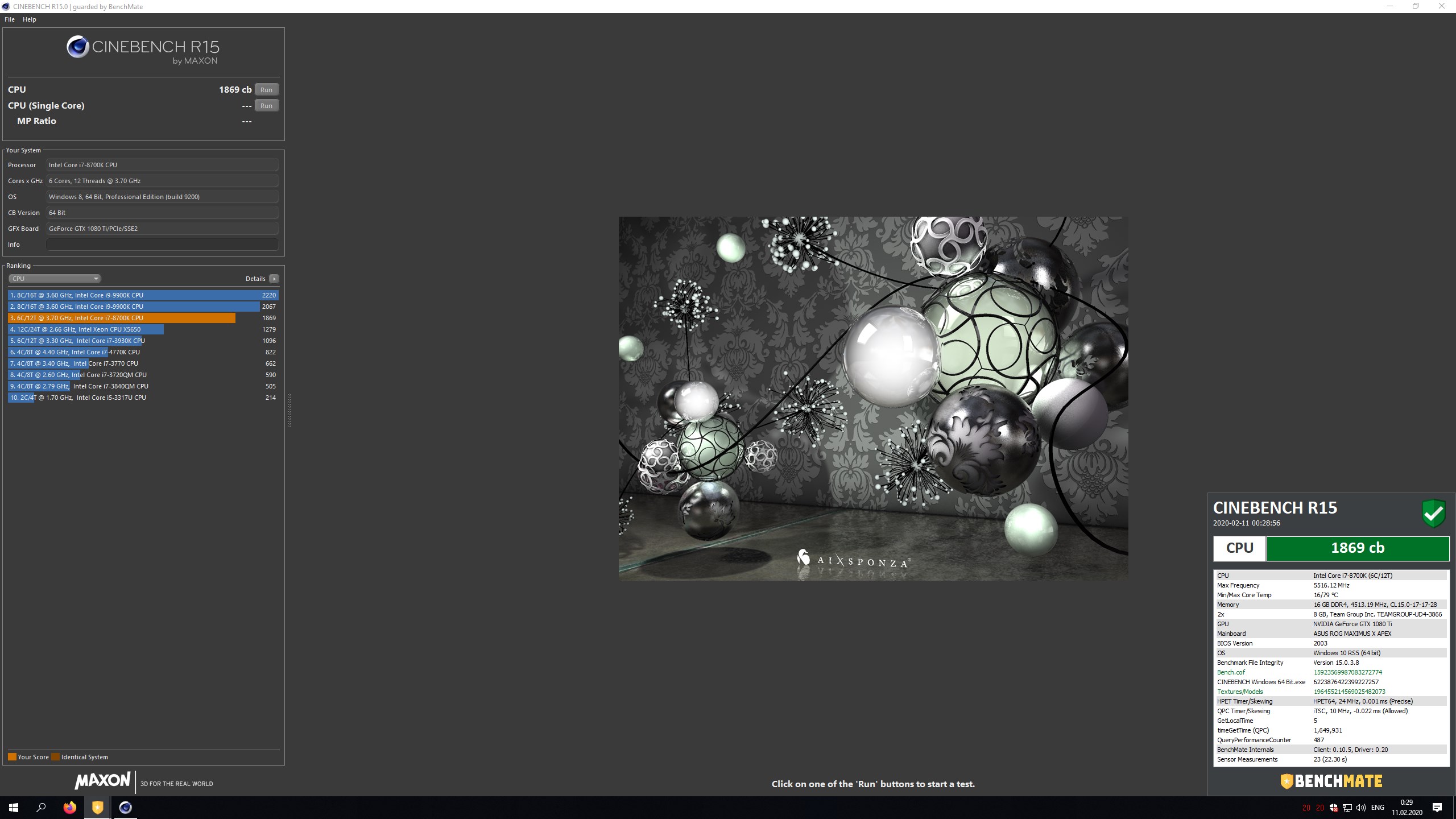
Task: Click the panel splitter handle beside ranking
Action: tap(289, 409)
